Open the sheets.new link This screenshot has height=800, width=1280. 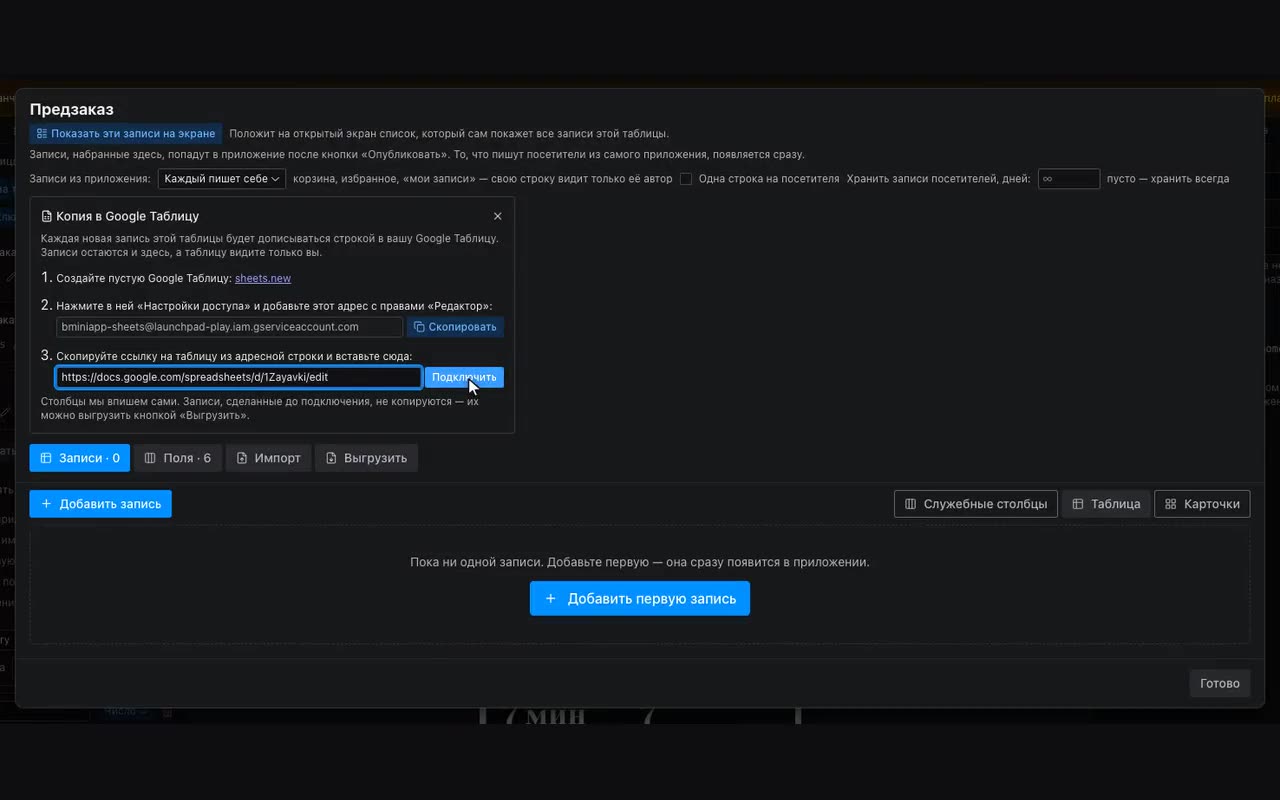(x=263, y=278)
